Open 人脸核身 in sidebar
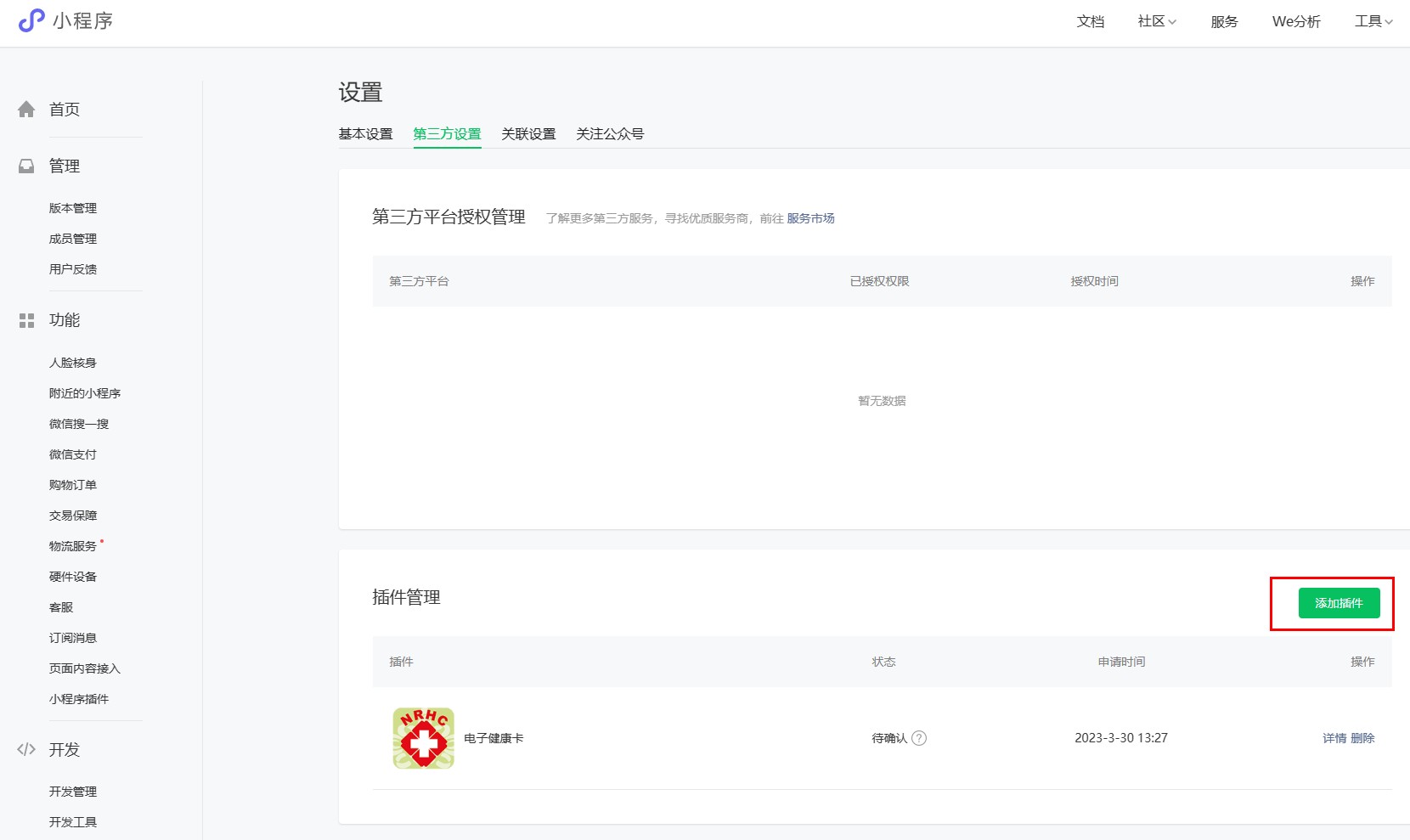1410x840 pixels. tap(73, 363)
